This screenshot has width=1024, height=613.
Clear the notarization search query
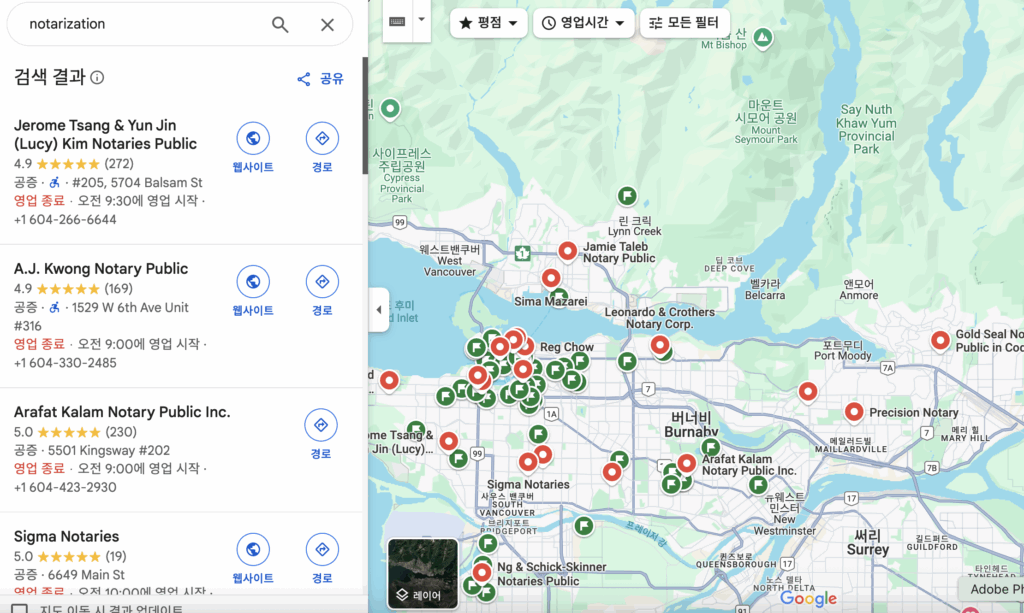327,25
